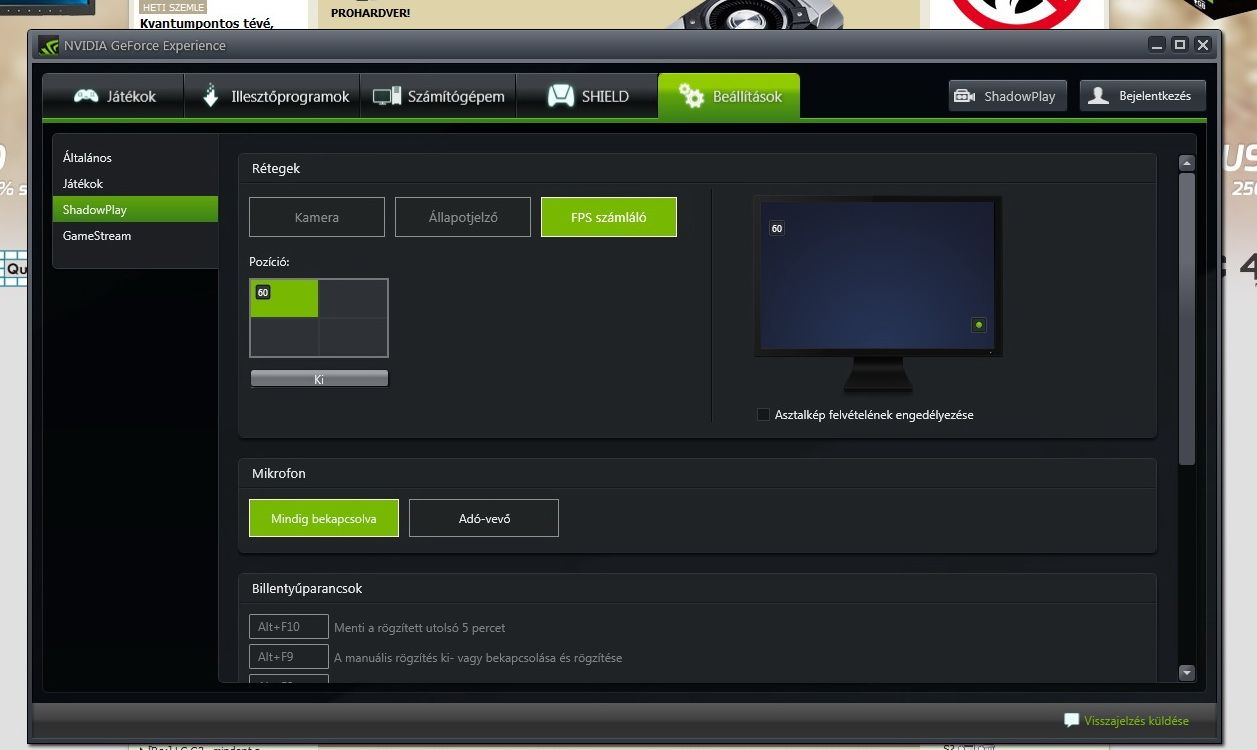
Task: Select the FPS számláló overlay button
Action: point(609,217)
